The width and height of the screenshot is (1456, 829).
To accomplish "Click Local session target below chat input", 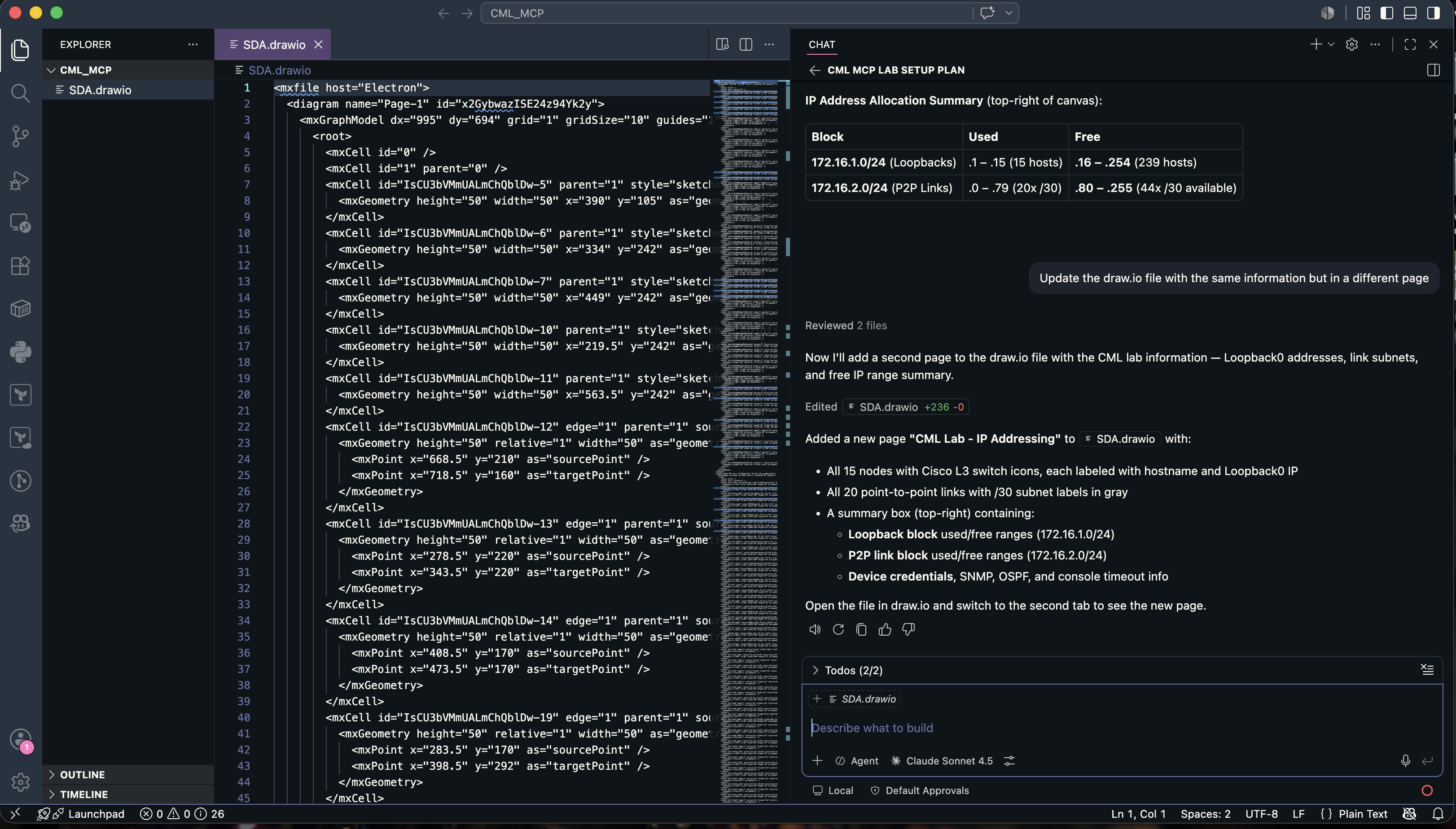I will pos(832,790).
